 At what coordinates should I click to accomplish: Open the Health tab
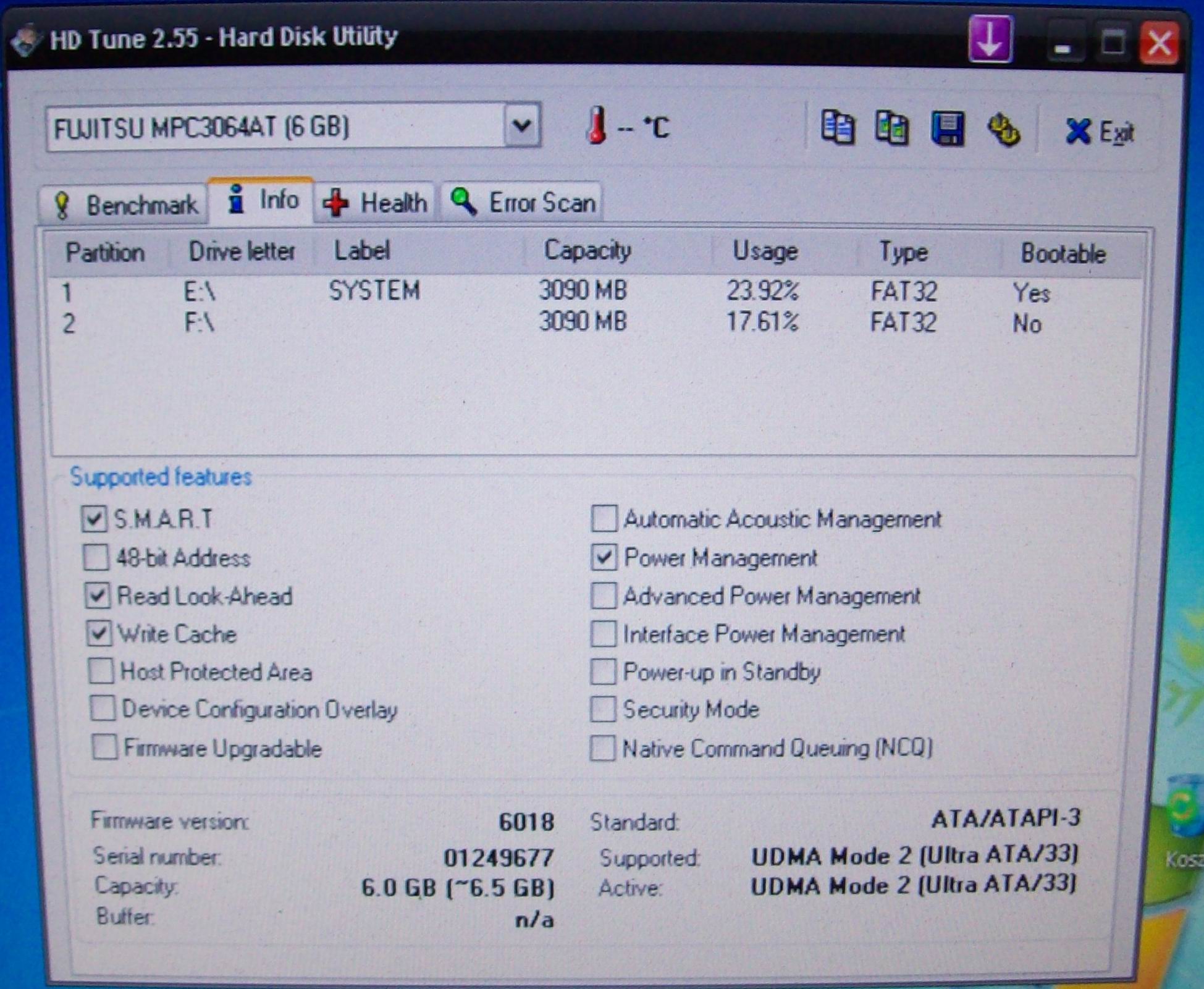point(376,203)
